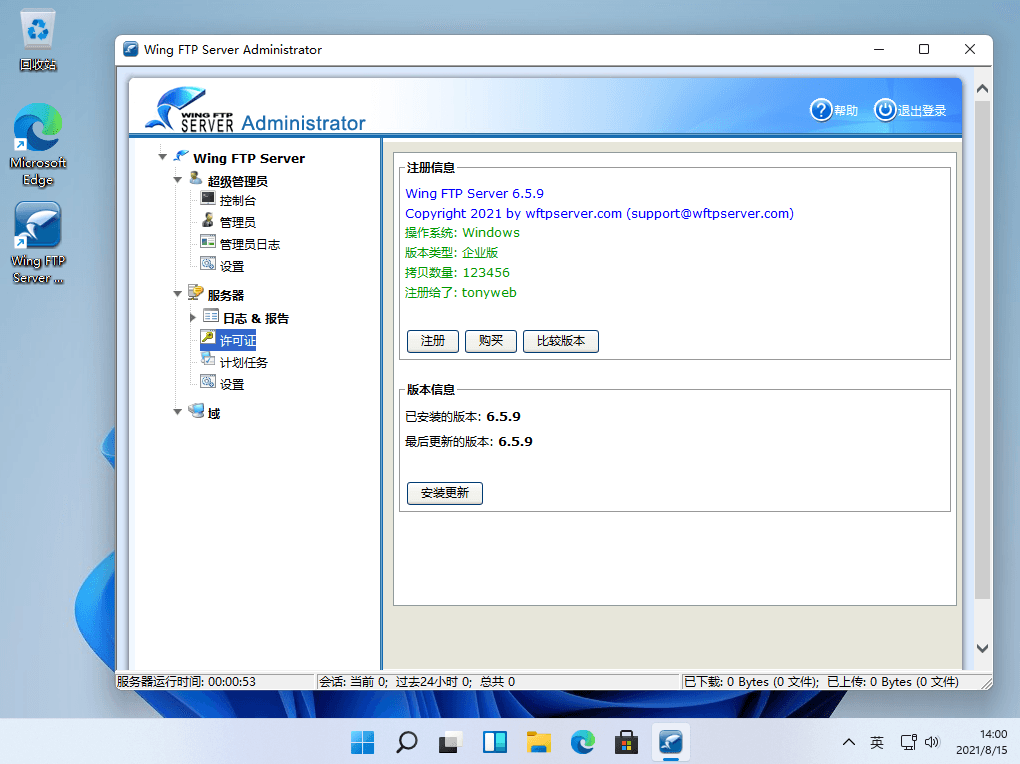
Task: Collapse the Wing FTP Server root node
Action: 163,157
